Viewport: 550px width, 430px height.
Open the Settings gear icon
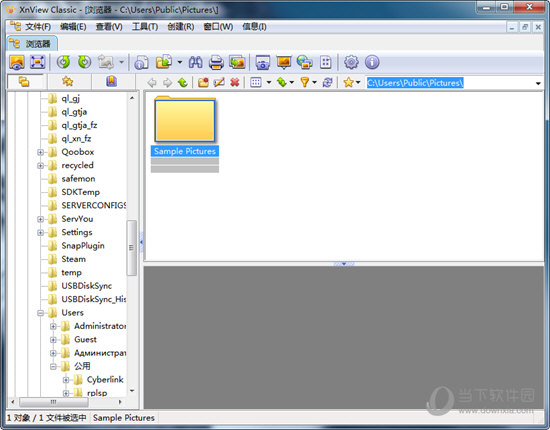click(x=351, y=62)
